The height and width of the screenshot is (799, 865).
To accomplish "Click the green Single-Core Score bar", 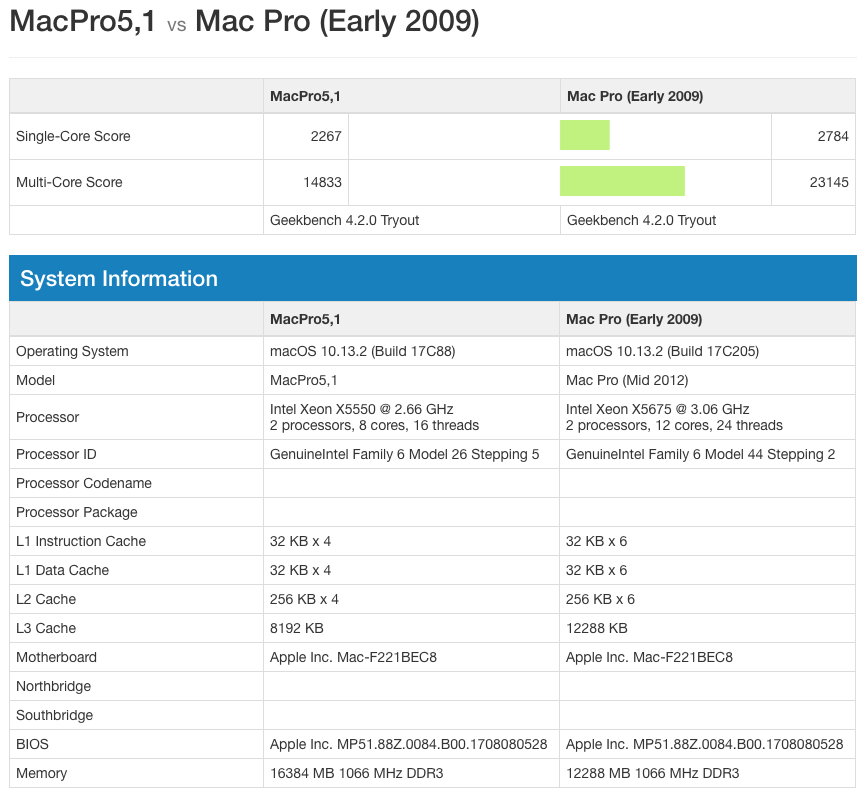I will pos(584,135).
